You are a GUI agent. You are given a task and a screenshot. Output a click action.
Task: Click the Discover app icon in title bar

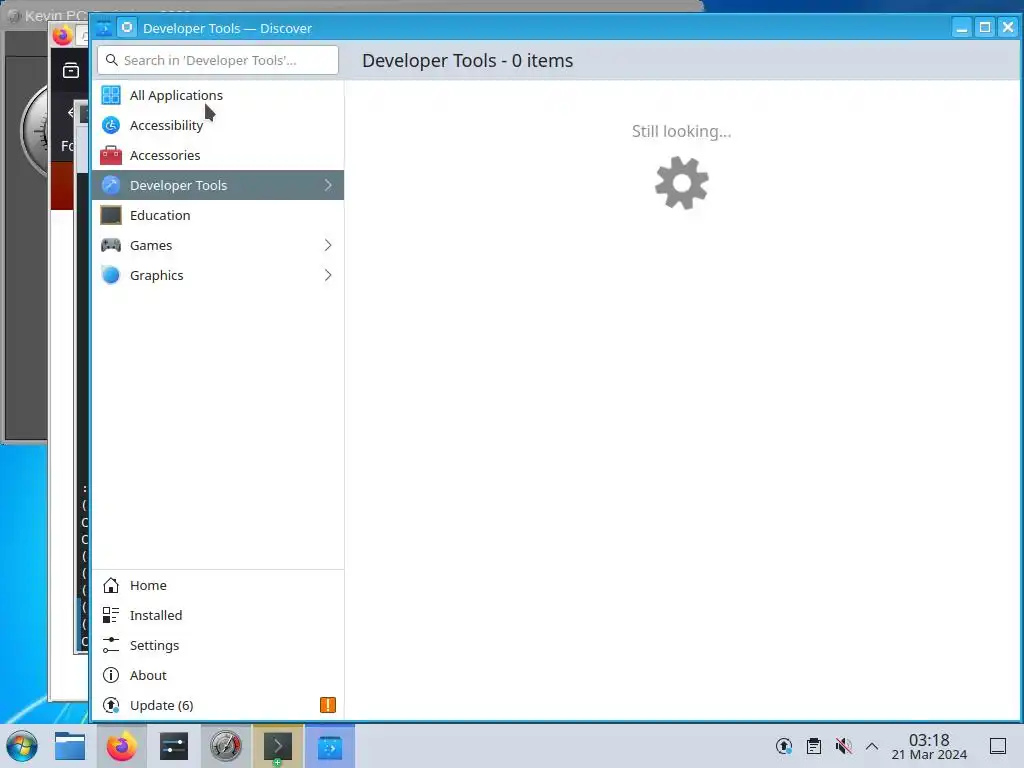(104, 28)
